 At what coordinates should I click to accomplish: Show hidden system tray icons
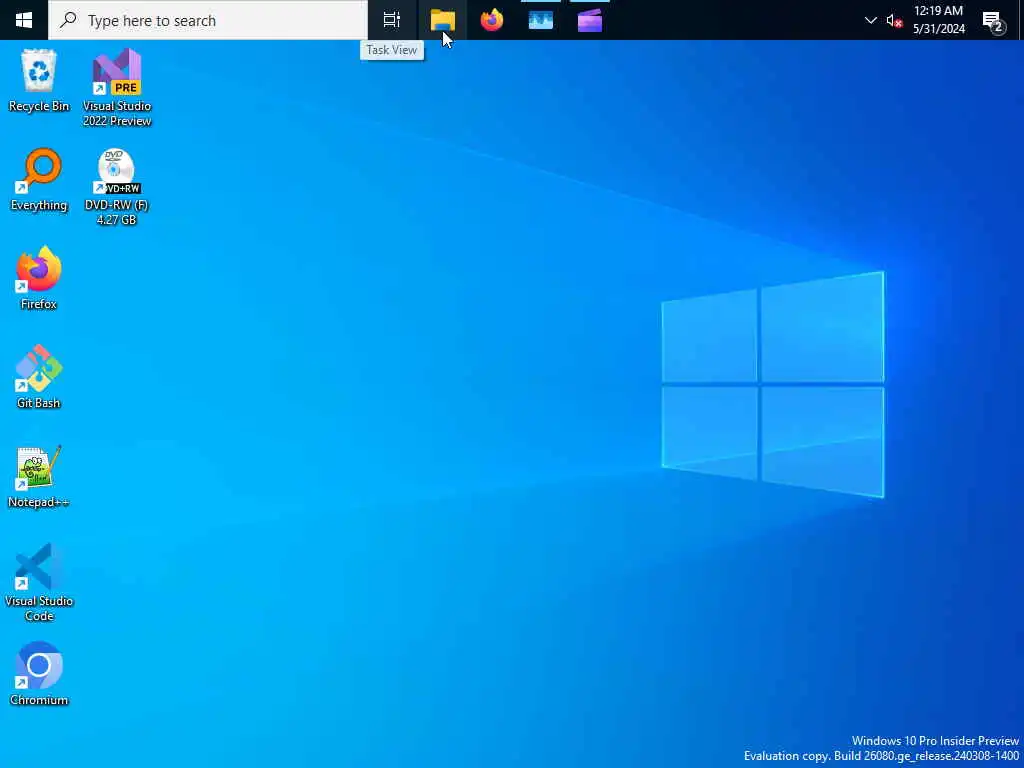coord(871,20)
